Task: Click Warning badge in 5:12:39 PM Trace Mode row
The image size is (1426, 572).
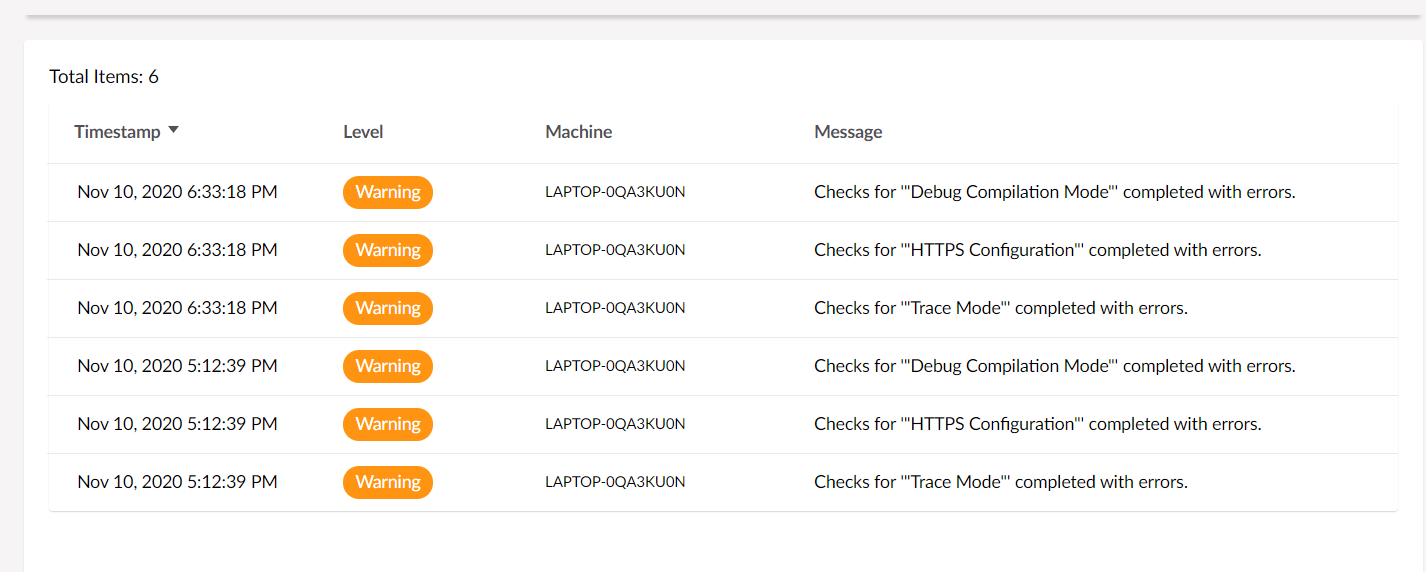Action: click(388, 482)
